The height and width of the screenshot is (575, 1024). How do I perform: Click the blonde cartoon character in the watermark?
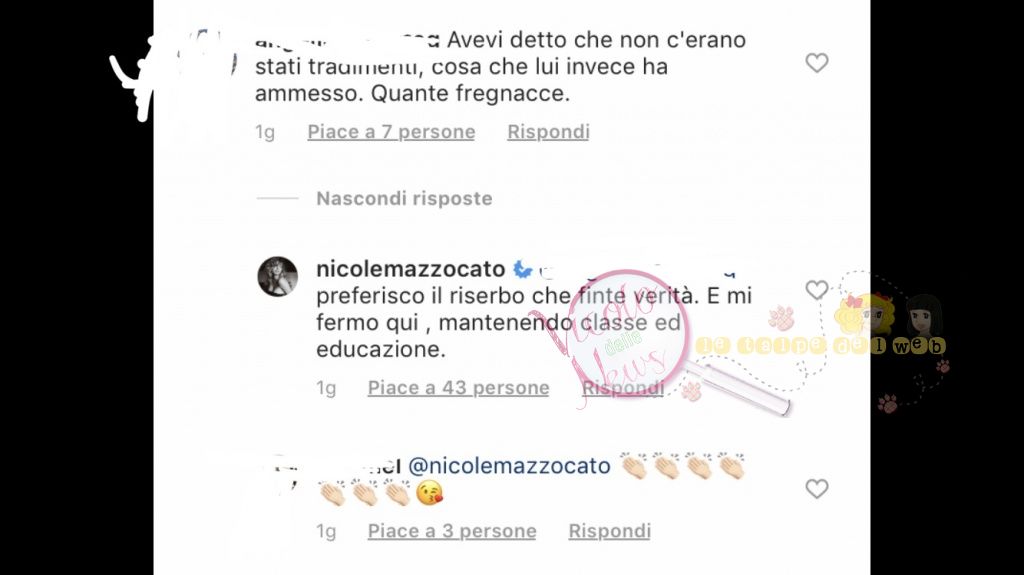pos(863,314)
